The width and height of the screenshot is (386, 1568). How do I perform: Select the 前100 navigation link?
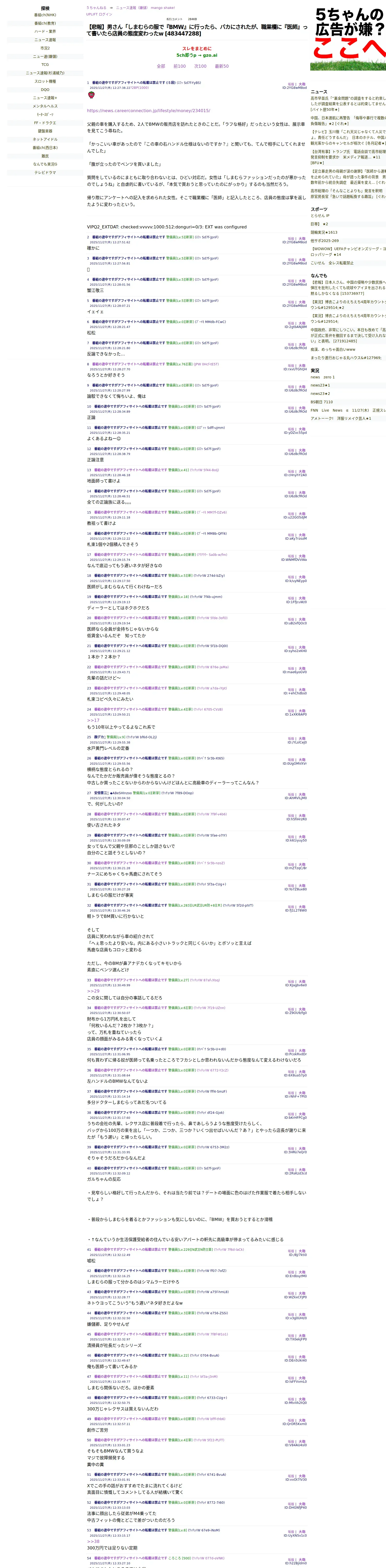pyautogui.click(x=180, y=66)
